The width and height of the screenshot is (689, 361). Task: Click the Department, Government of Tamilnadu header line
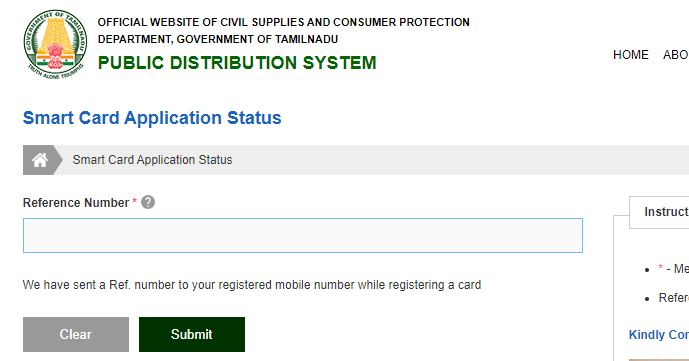(218, 40)
